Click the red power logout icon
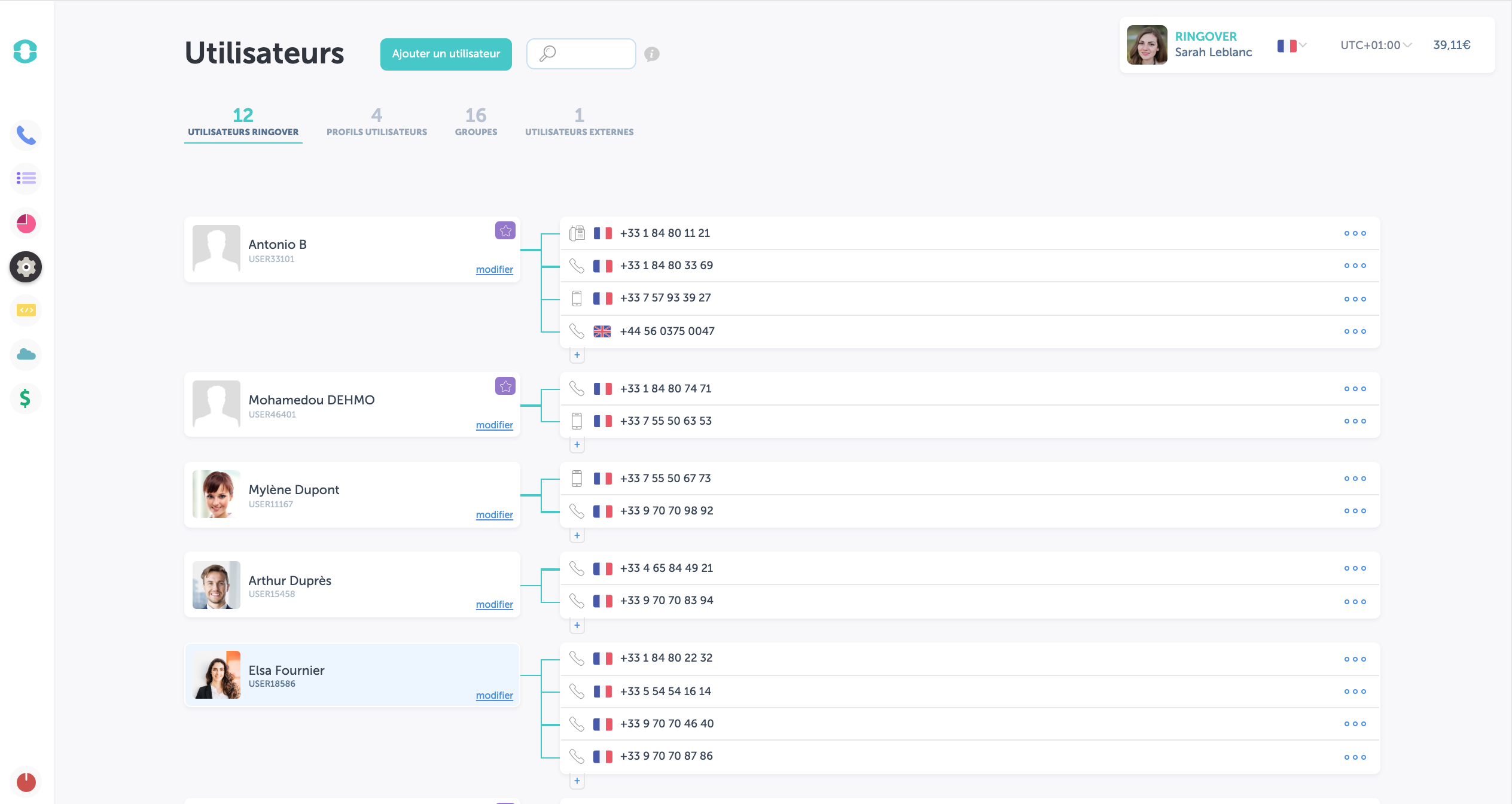This screenshot has width=1512, height=804. (26, 782)
